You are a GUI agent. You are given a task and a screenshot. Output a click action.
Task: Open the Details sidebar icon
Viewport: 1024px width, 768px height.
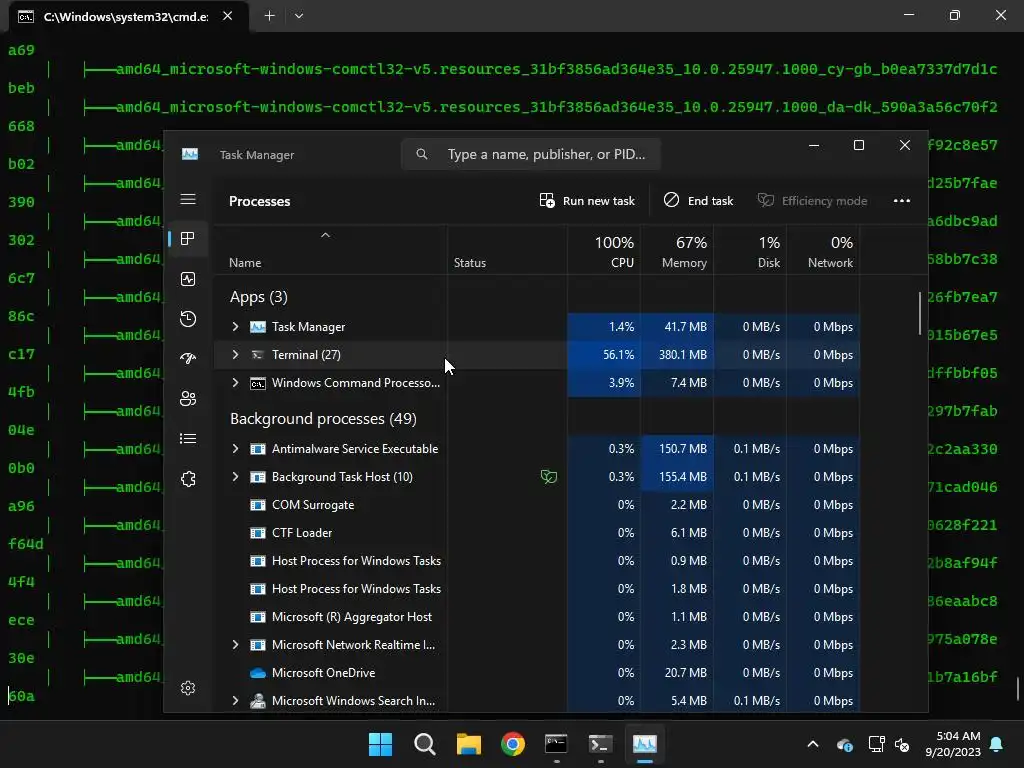pos(188,439)
